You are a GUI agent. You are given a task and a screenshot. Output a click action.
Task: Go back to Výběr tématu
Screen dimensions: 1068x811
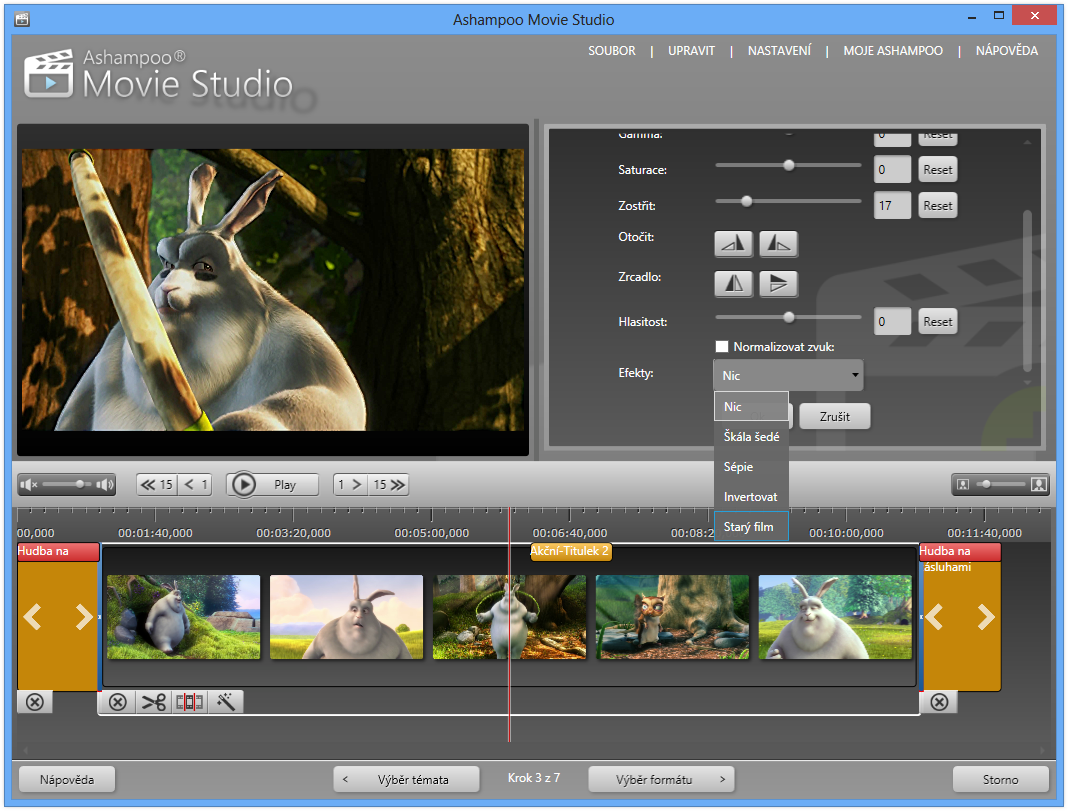(407, 779)
